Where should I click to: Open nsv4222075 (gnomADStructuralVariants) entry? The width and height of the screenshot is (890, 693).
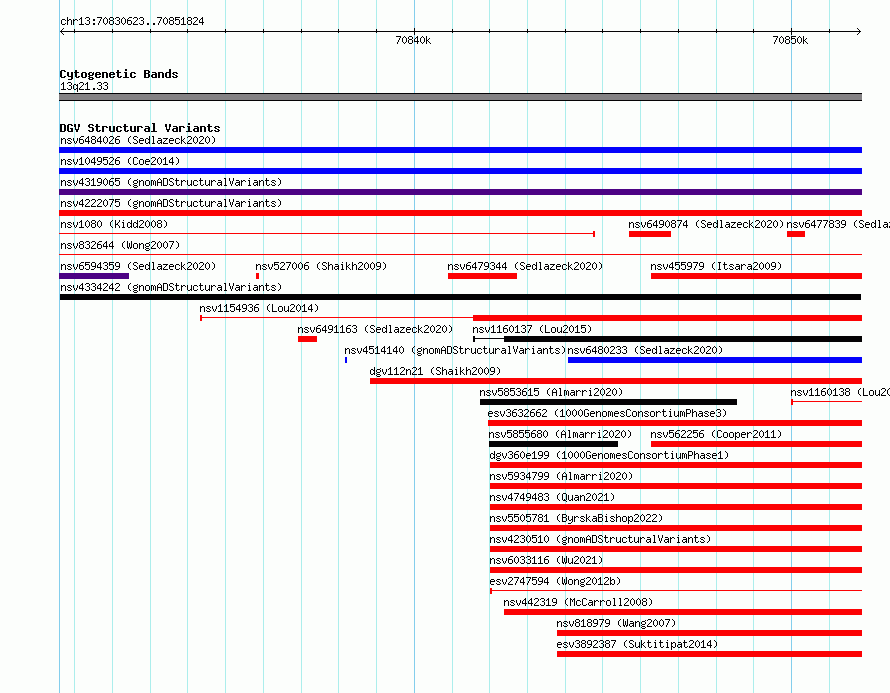(x=171, y=203)
